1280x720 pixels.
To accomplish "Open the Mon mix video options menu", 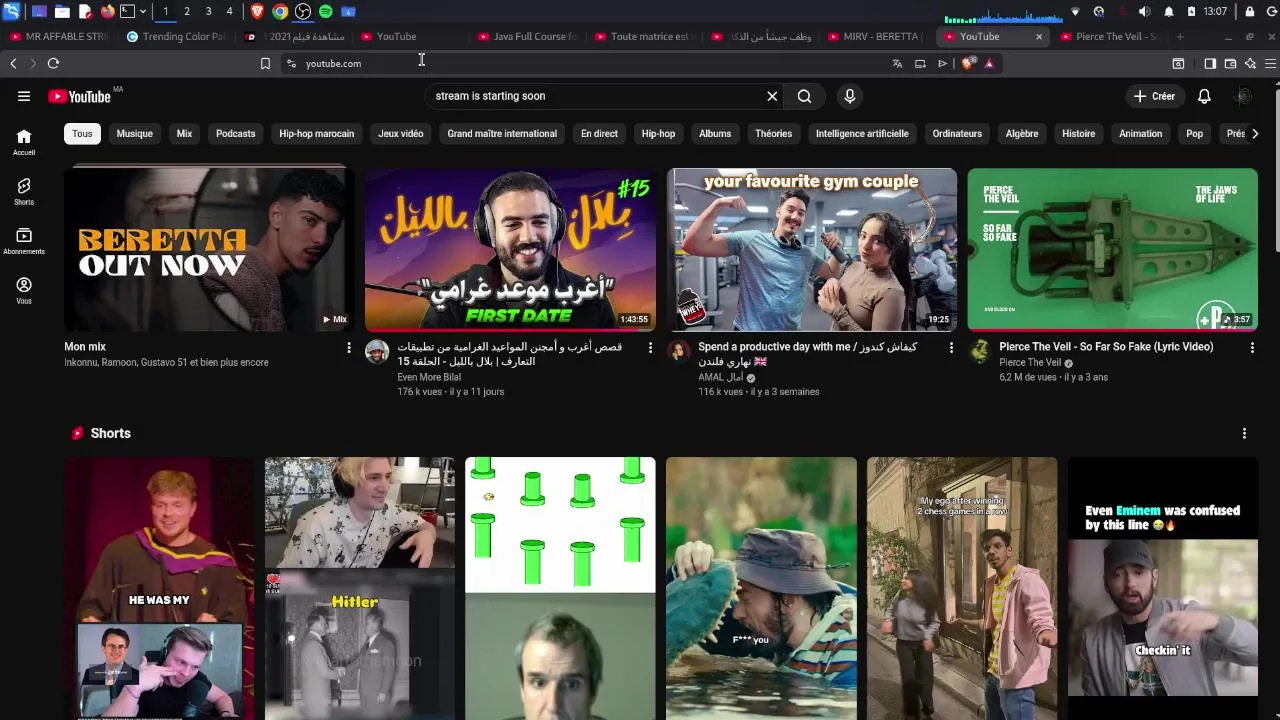I will tap(348, 348).
